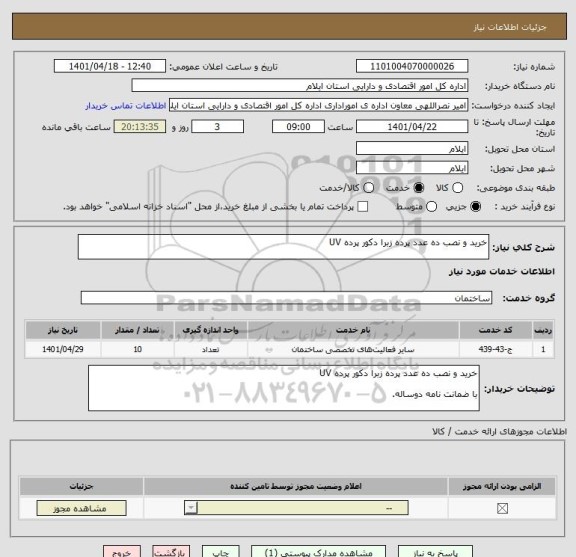Click the quantity cell showing 10
This screenshot has height=557, width=576.
click(137, 349)
